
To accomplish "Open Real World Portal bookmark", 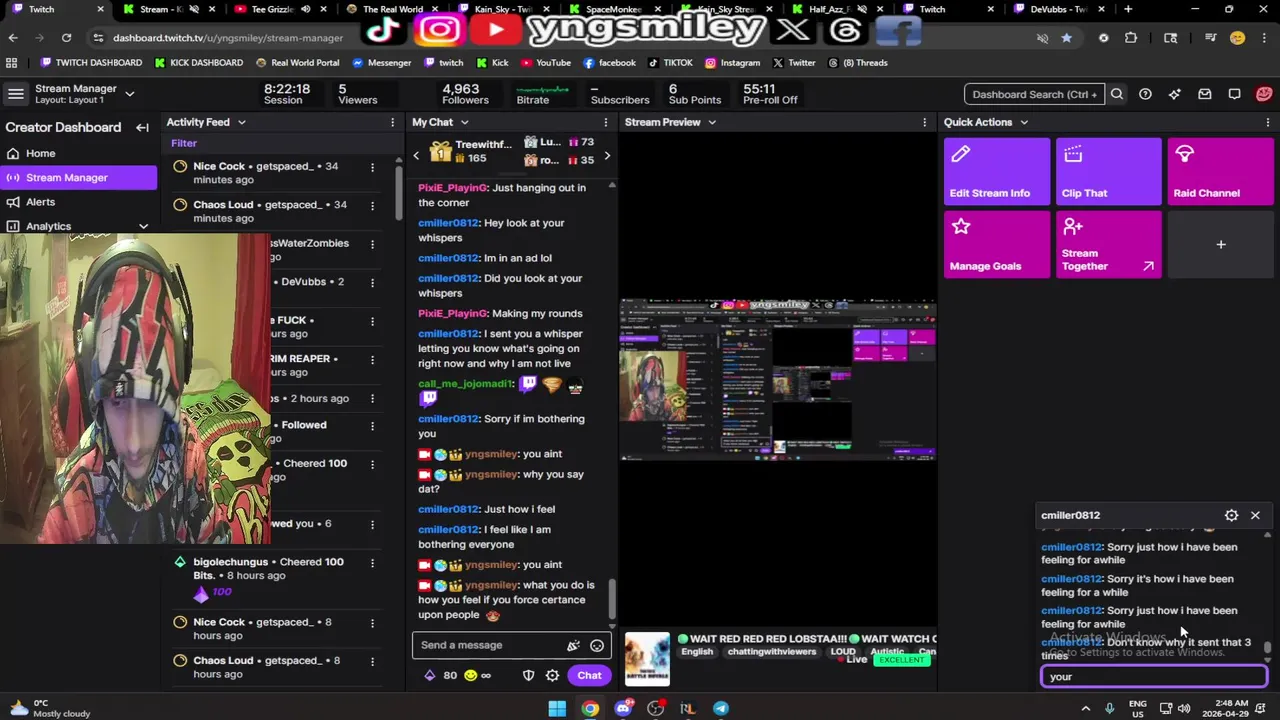I will tap(297, 62).
